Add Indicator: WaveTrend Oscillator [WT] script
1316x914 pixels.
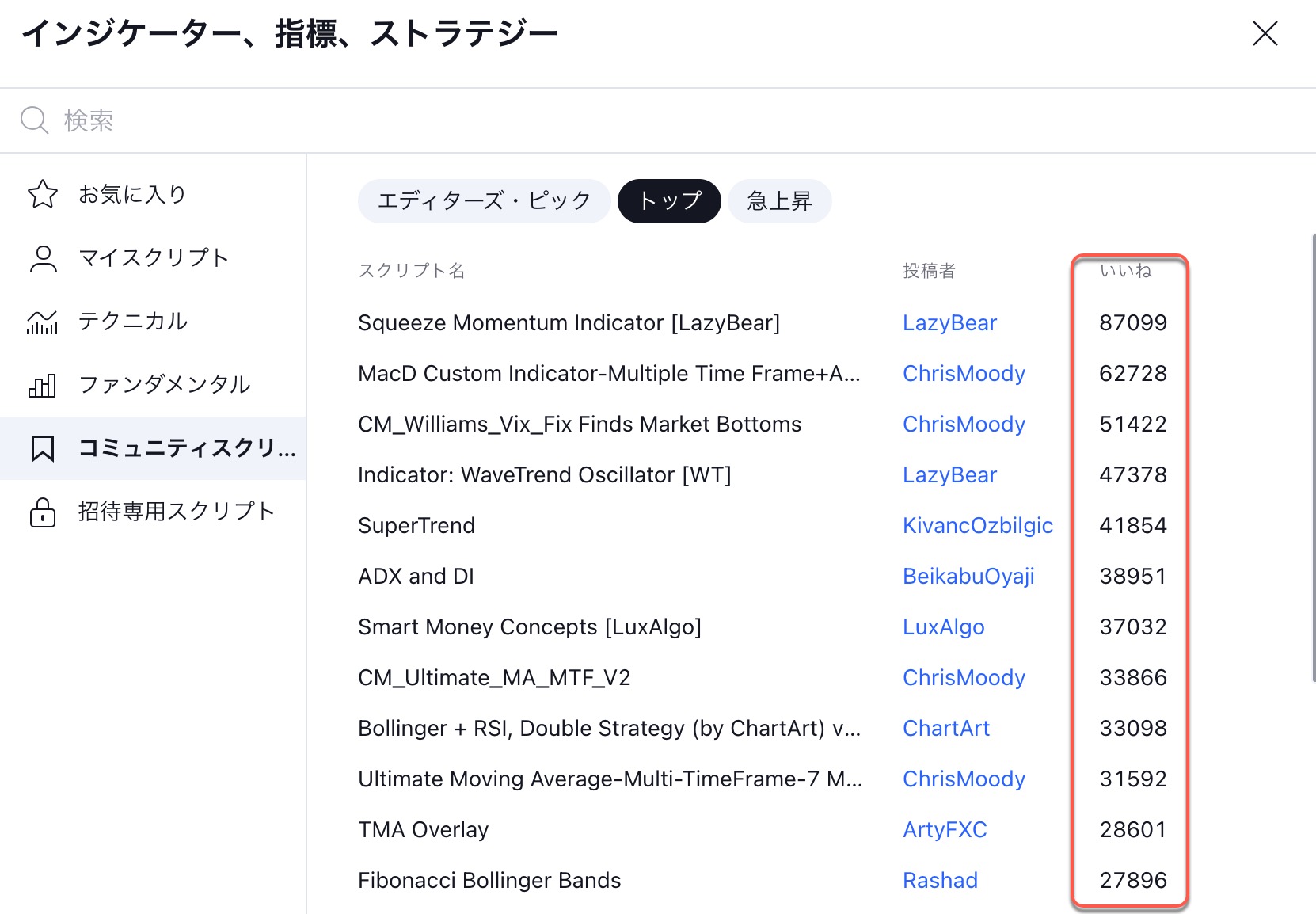544,475
